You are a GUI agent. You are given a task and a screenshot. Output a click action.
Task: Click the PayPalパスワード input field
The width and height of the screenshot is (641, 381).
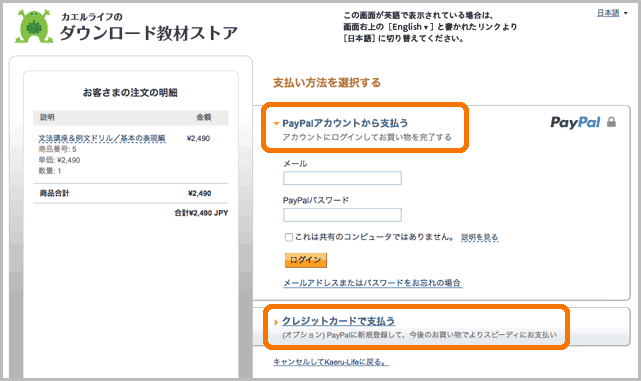point(342,215)
